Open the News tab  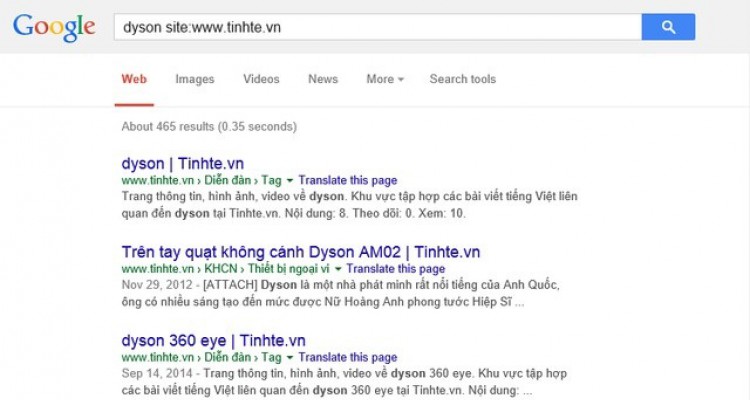[x=323, y=79]
